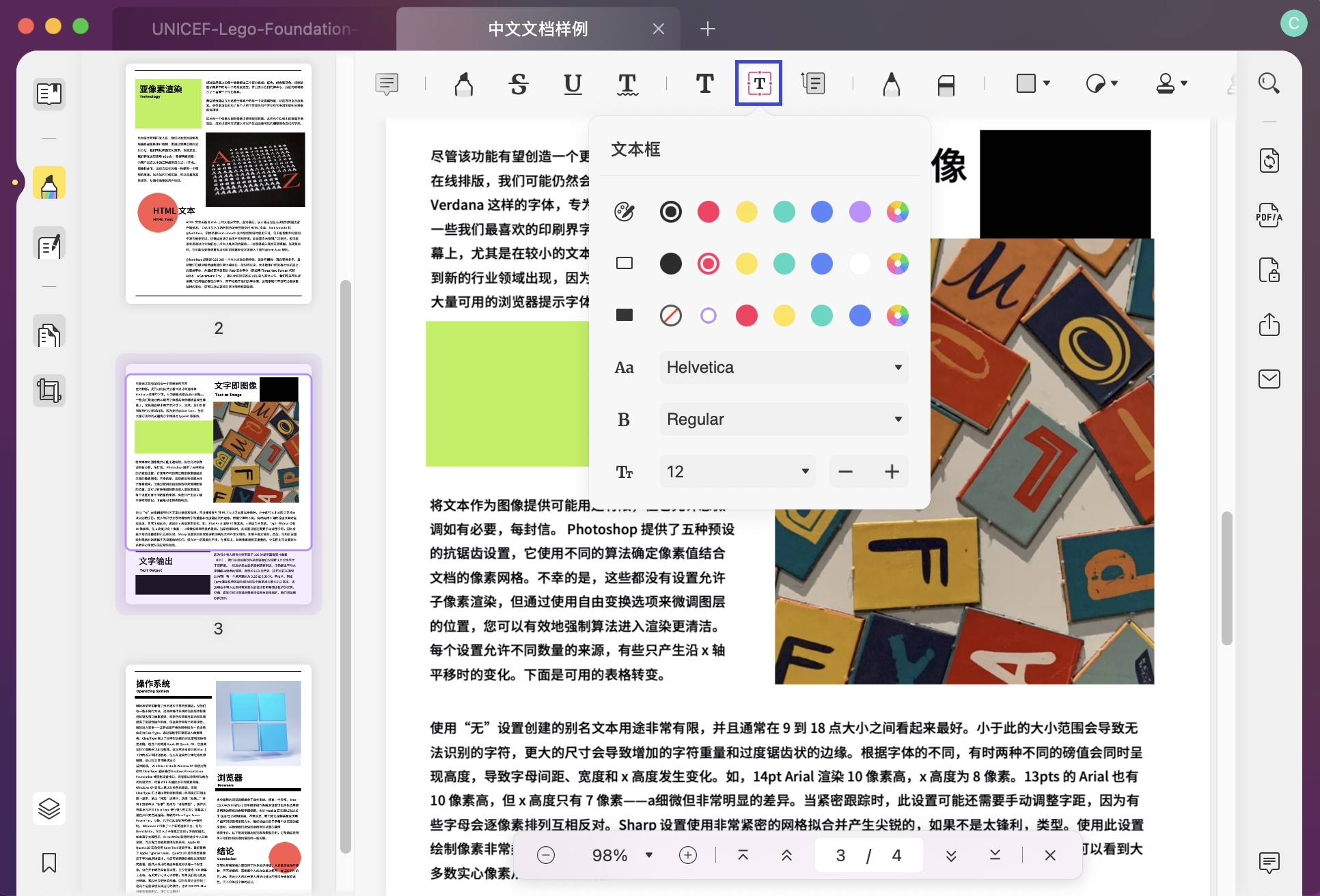Select the teal fill color option
This screenshot has height=896, width=1320.
point(822,316)
